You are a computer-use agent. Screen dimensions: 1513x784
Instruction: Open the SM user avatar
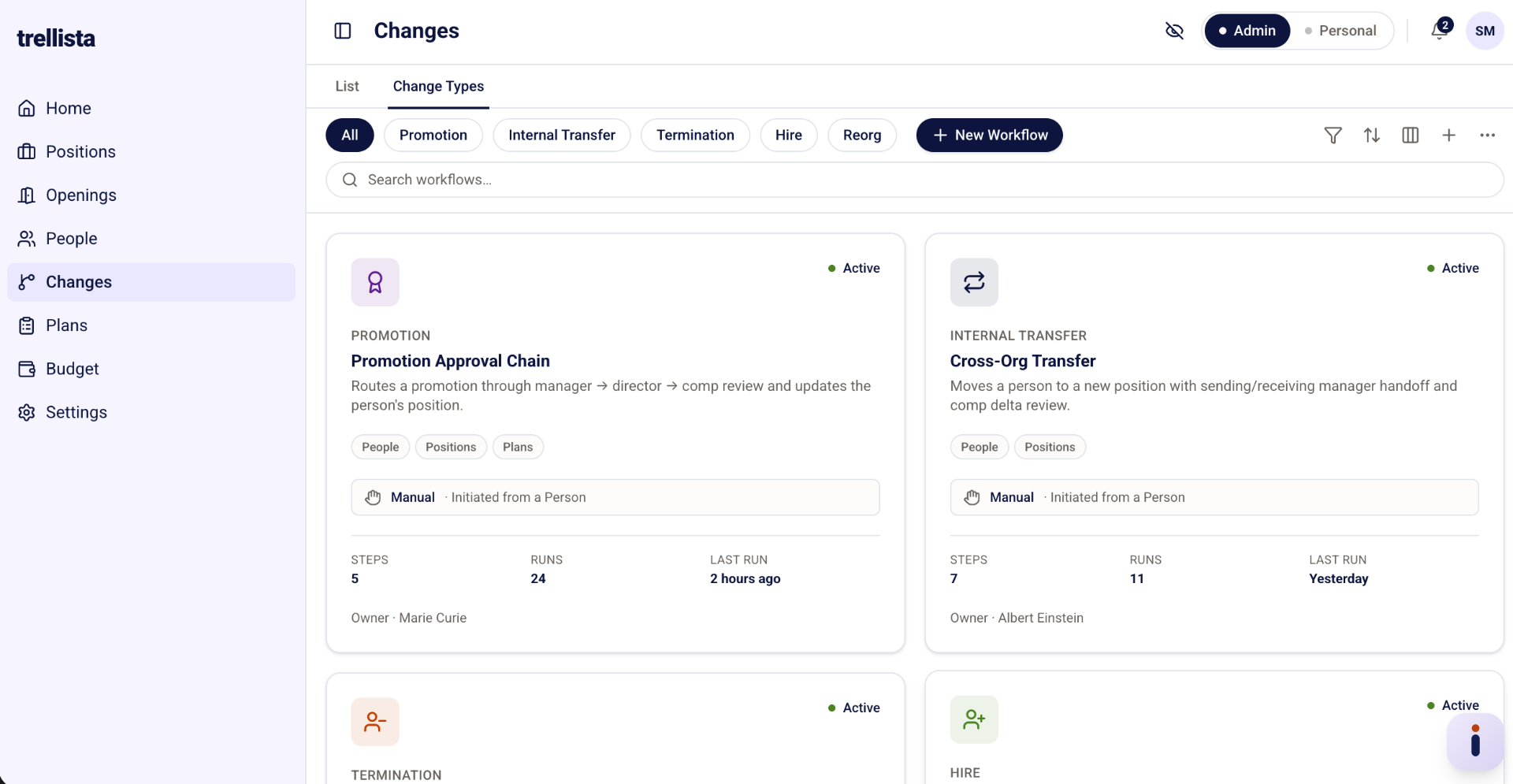click(1485, 31)
